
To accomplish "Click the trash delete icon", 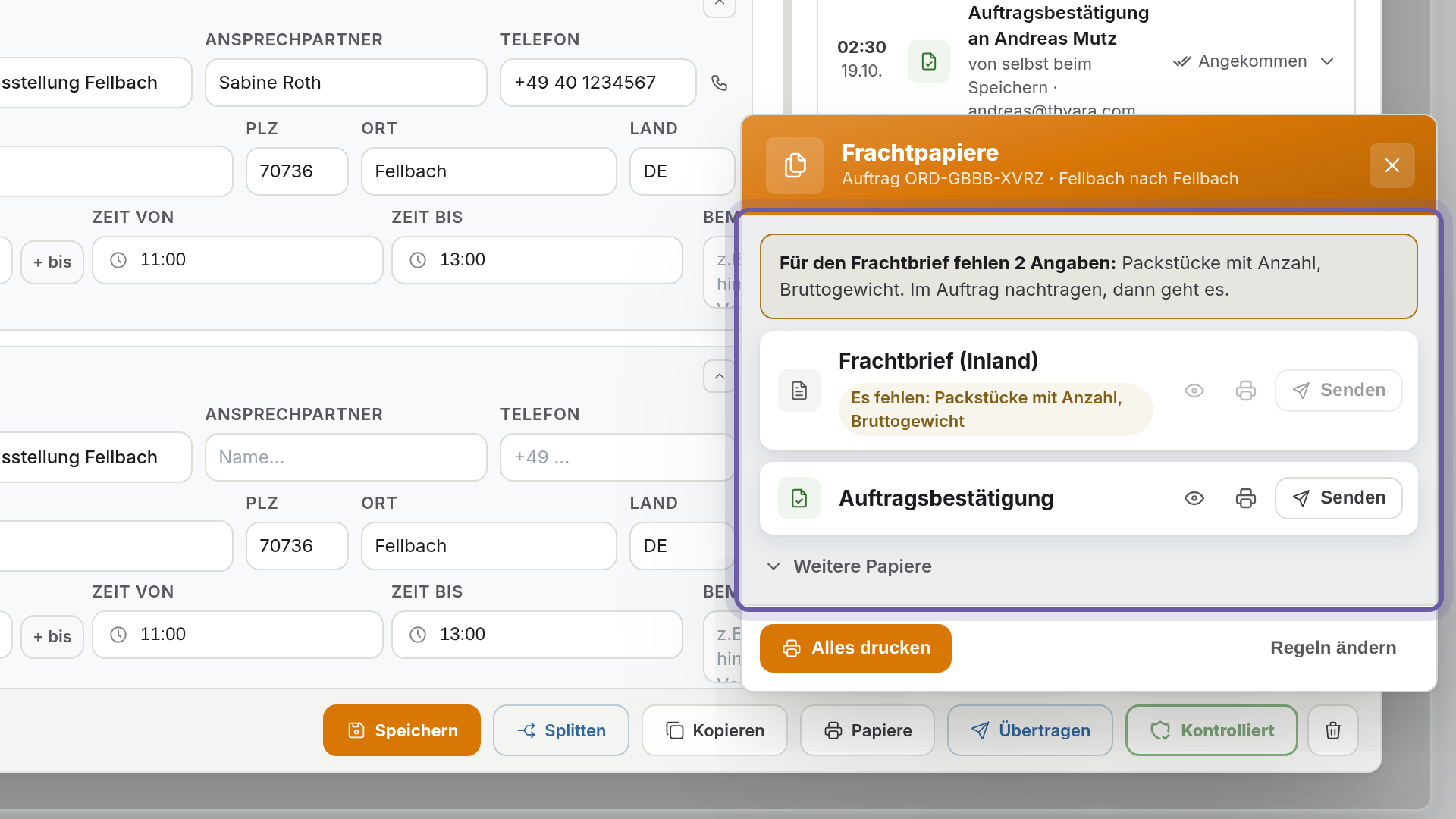I will pyautogui.click(x=1332, y=730).
